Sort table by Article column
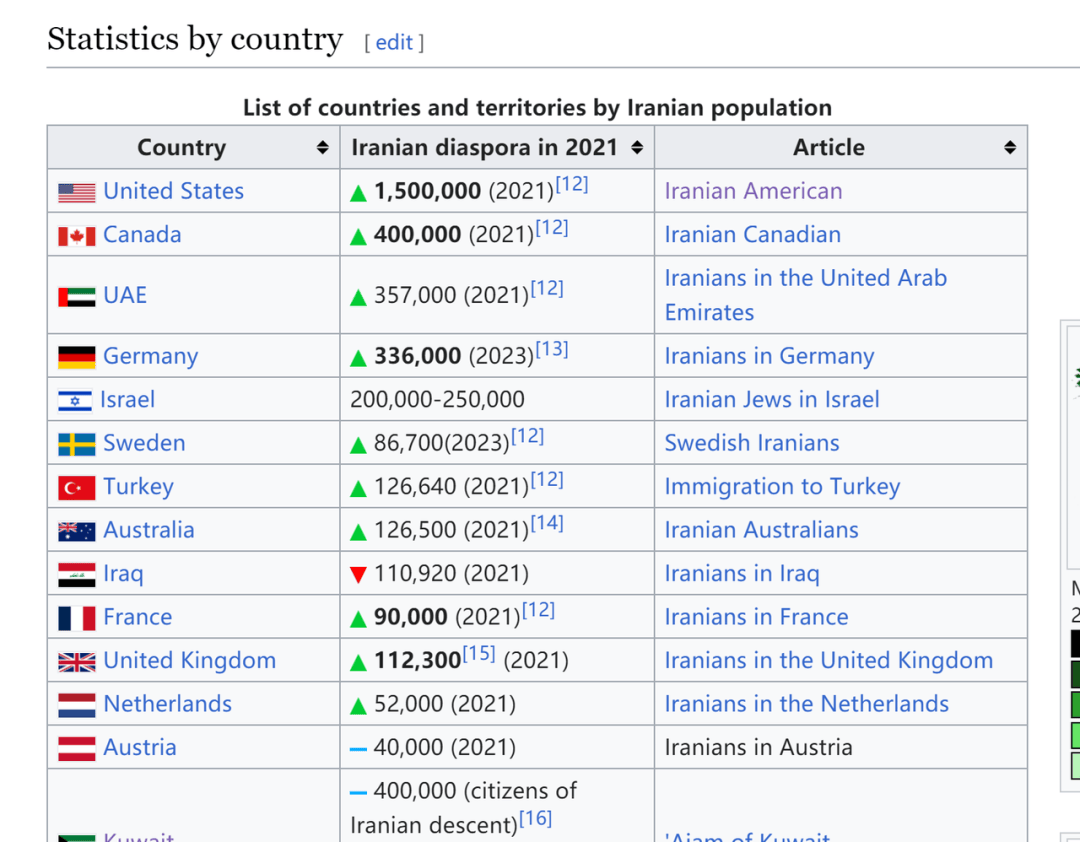Viewport: 1080px width, 842px height. (x=1010, y=148)
